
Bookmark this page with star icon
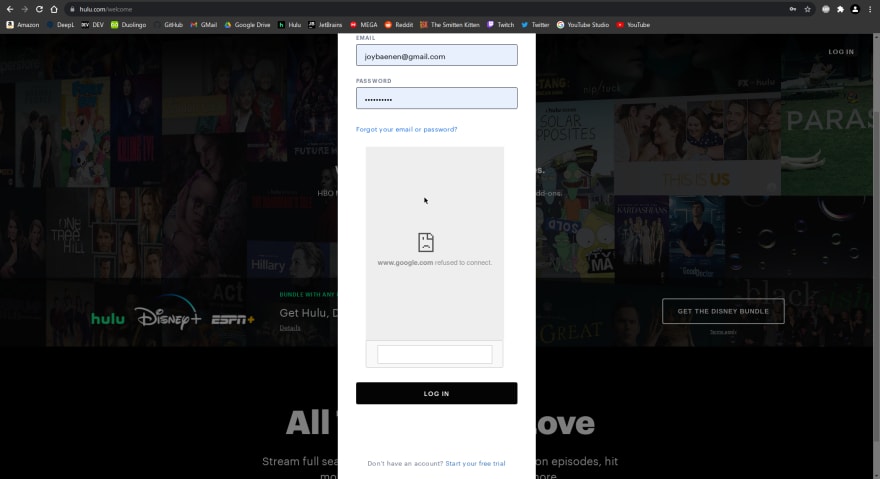(x=807, y=9)
